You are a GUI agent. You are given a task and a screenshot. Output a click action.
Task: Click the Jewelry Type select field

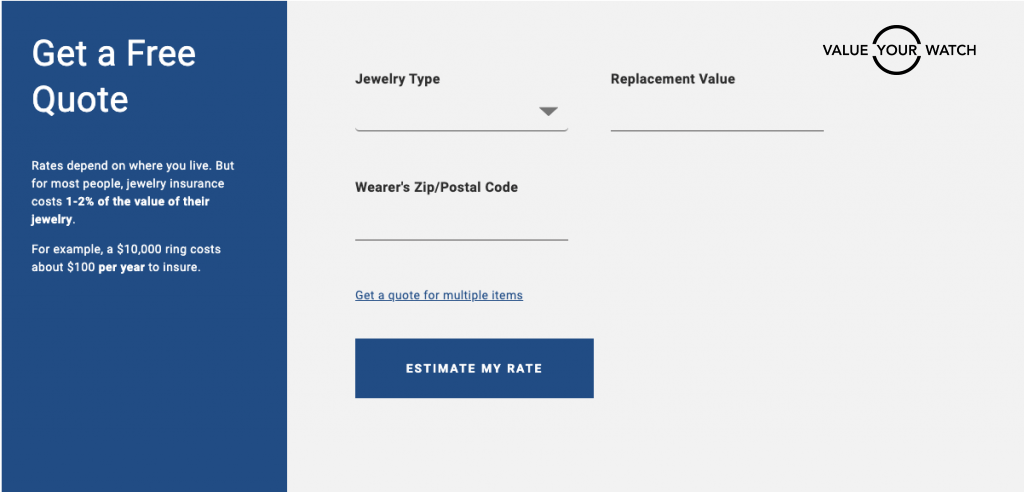point(460,113)
